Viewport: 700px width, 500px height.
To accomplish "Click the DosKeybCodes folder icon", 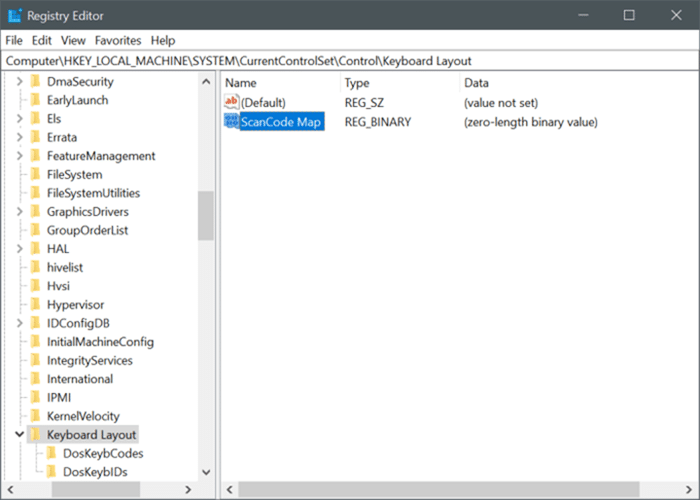I will (51, 454).
